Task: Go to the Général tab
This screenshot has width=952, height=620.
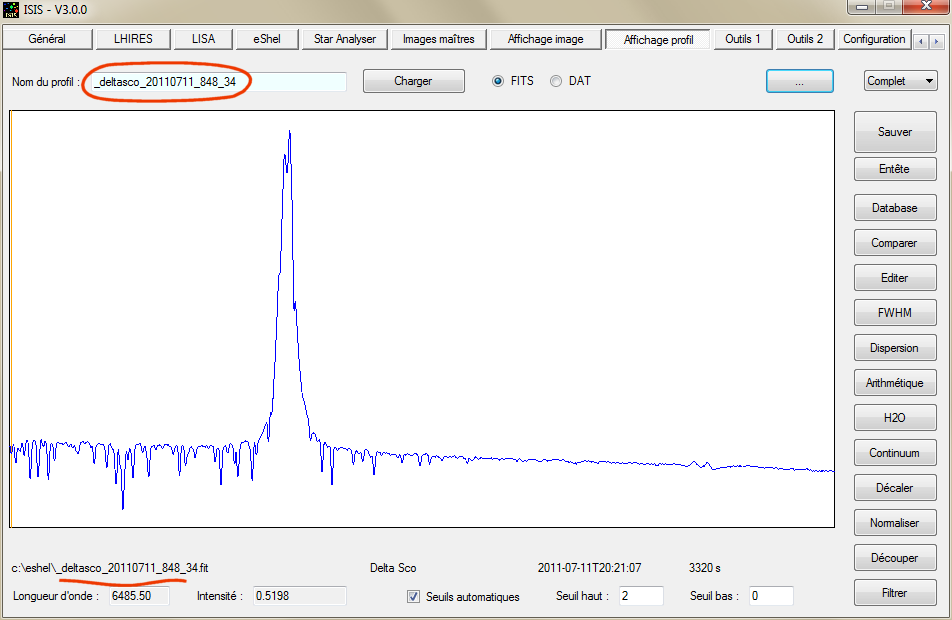Action: coord(46,39)
